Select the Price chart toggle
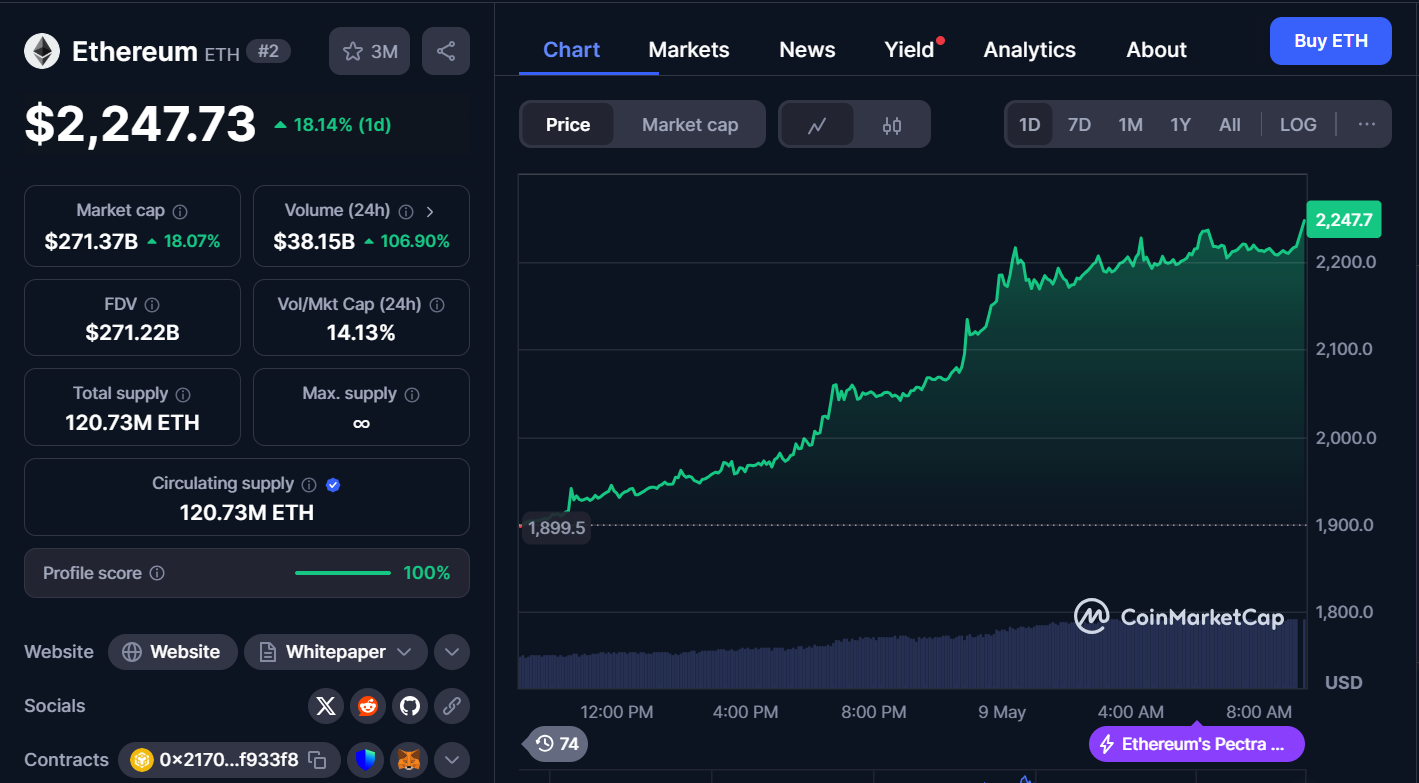This screenshot has width=1419, height=783. (x=568, y=125)
